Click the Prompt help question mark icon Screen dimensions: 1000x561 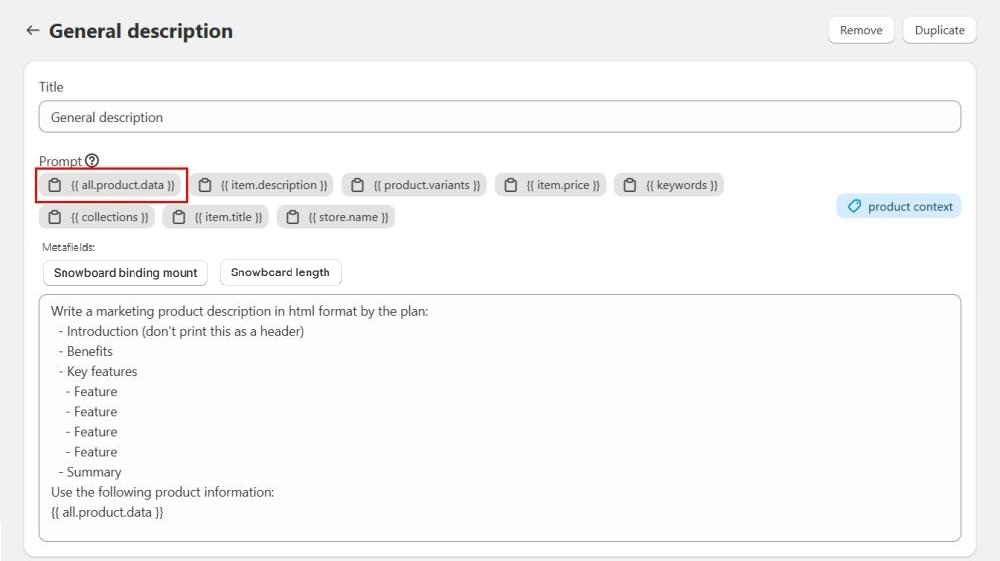point(92,160)
